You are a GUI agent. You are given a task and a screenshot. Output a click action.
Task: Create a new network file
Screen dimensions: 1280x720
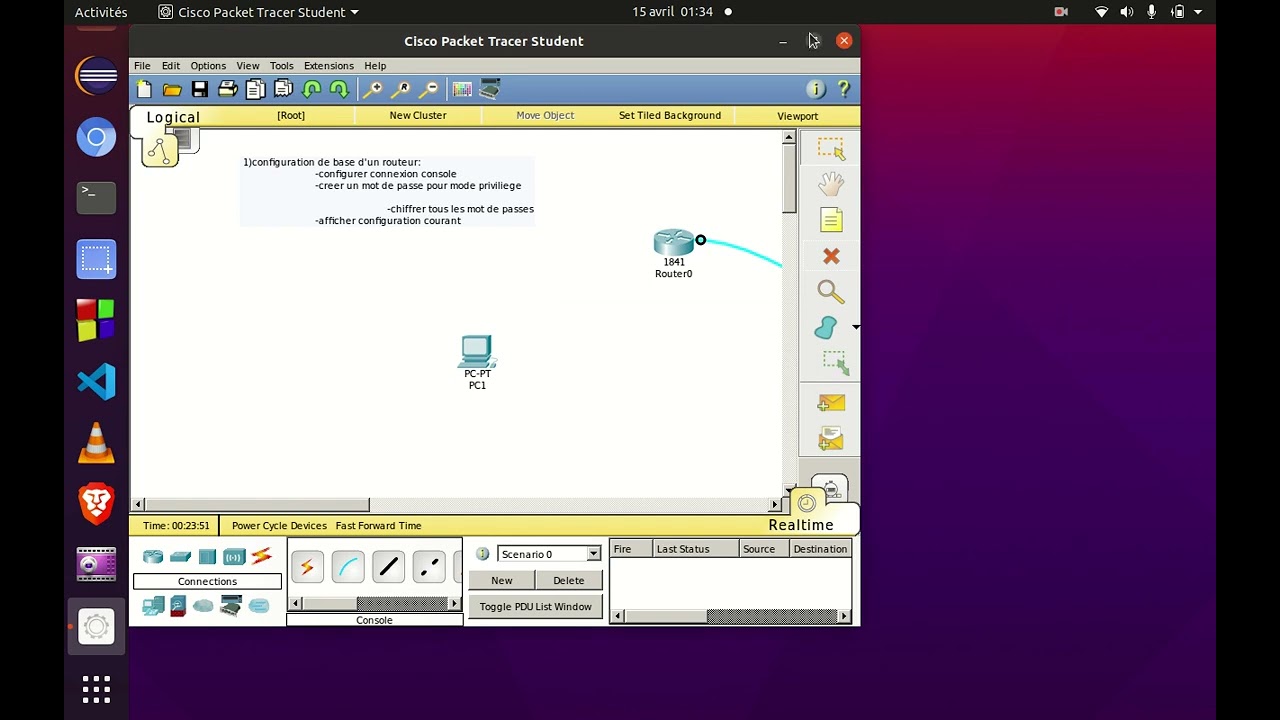(x=144, y=89)
